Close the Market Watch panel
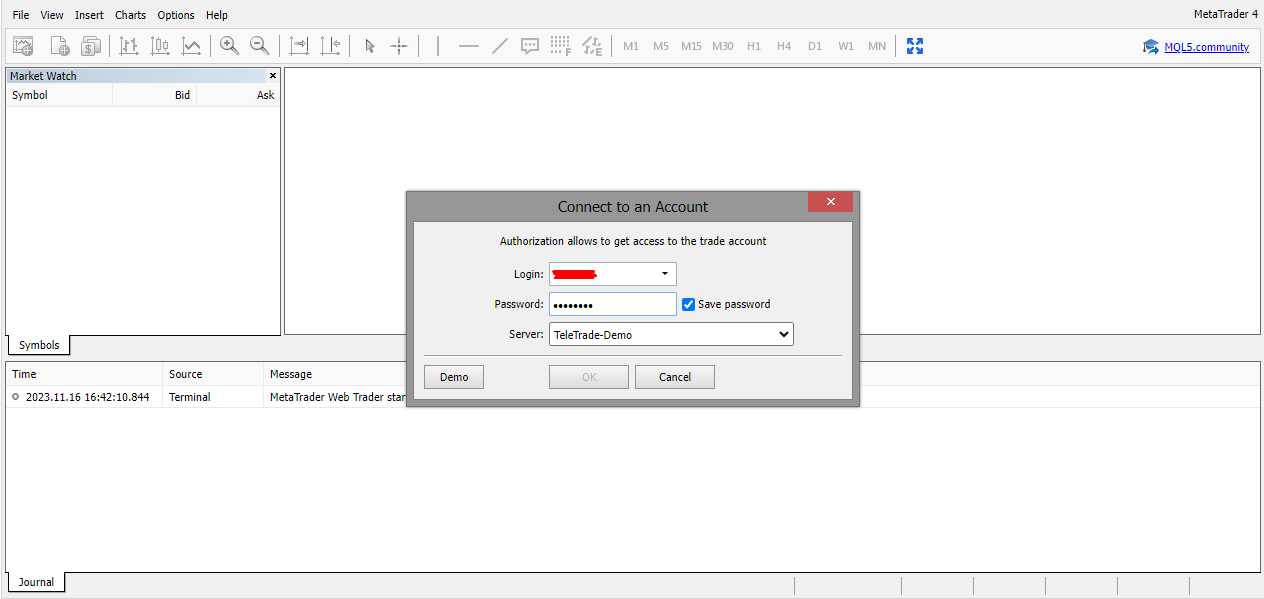1264x599 pixels. 273,75
